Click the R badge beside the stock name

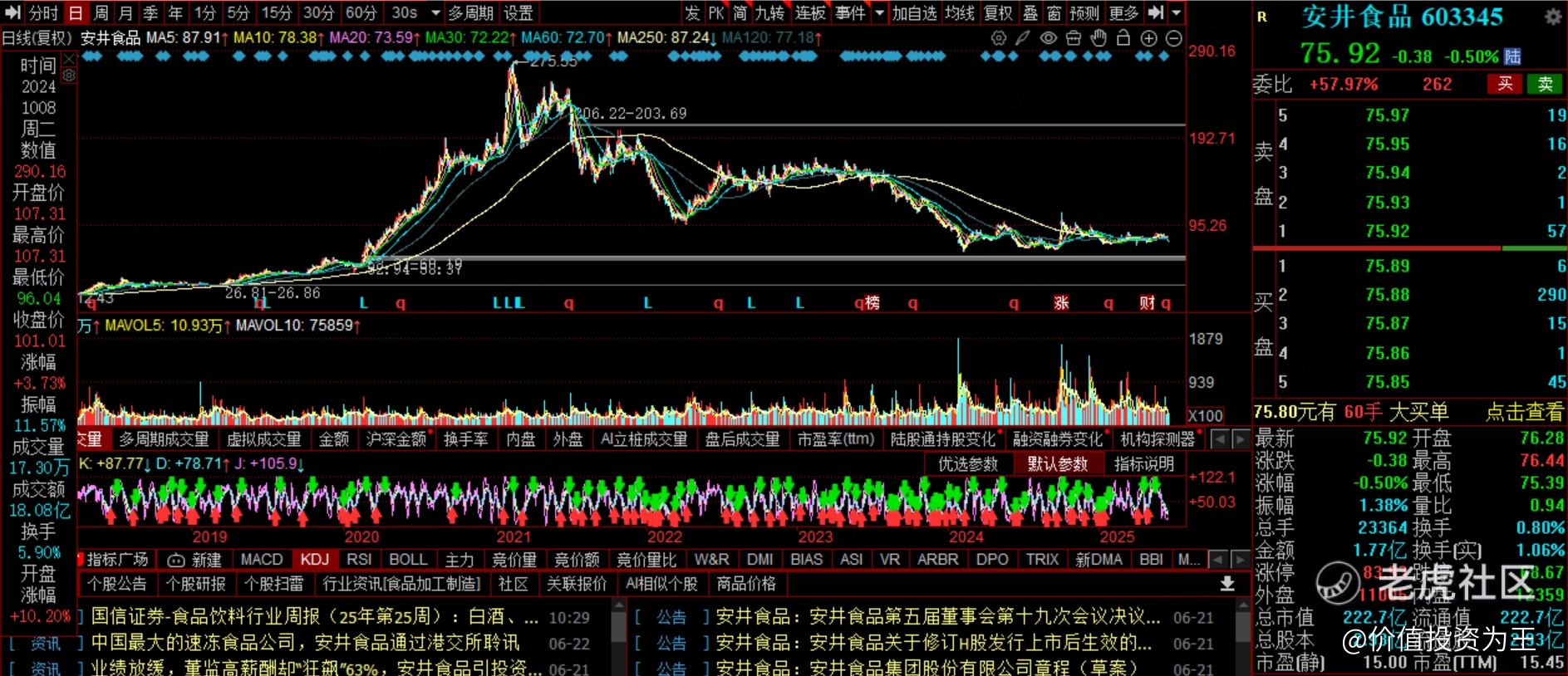pos(1262,17)
